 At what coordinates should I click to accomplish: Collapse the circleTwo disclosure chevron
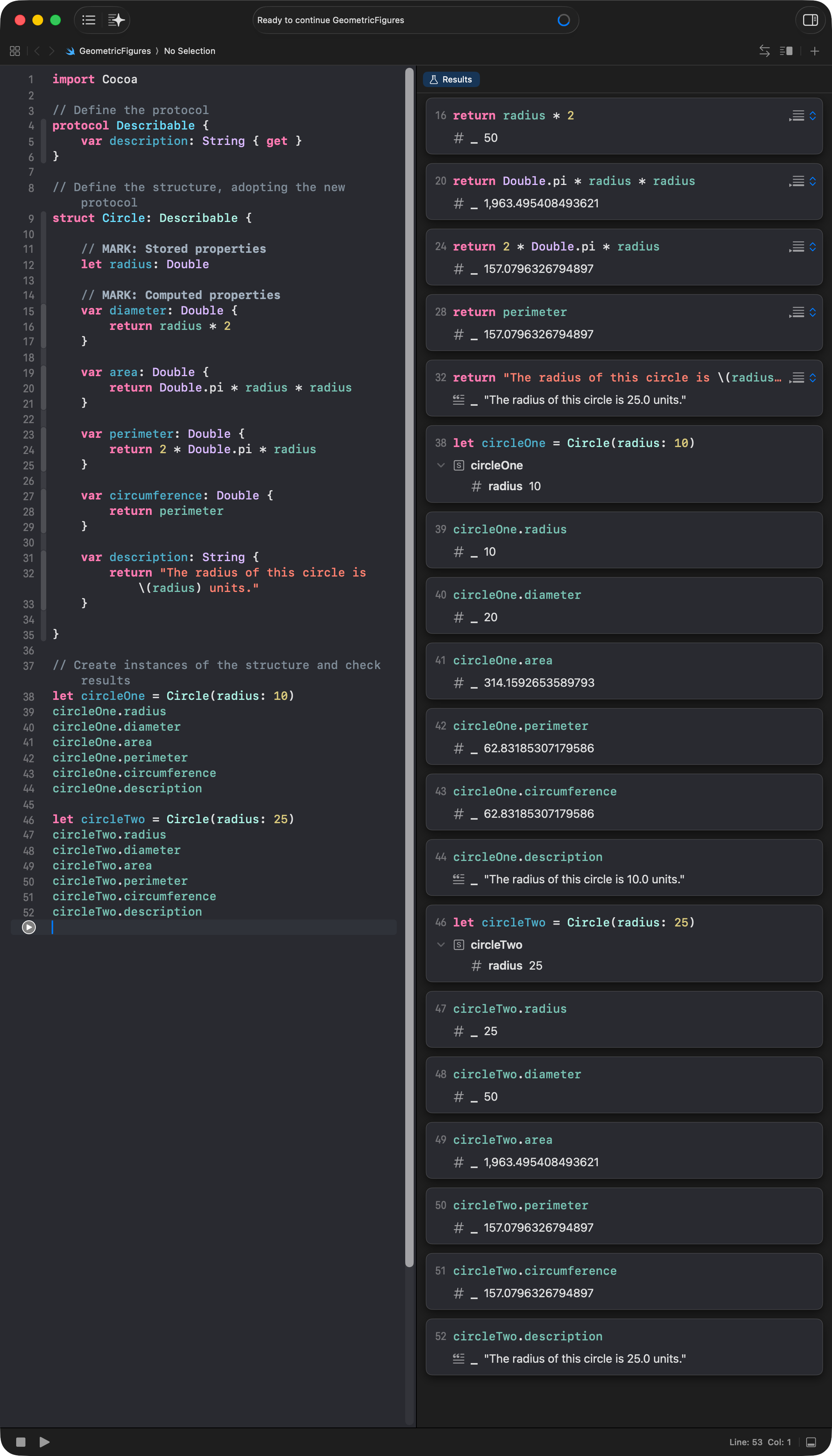(441, 944)
